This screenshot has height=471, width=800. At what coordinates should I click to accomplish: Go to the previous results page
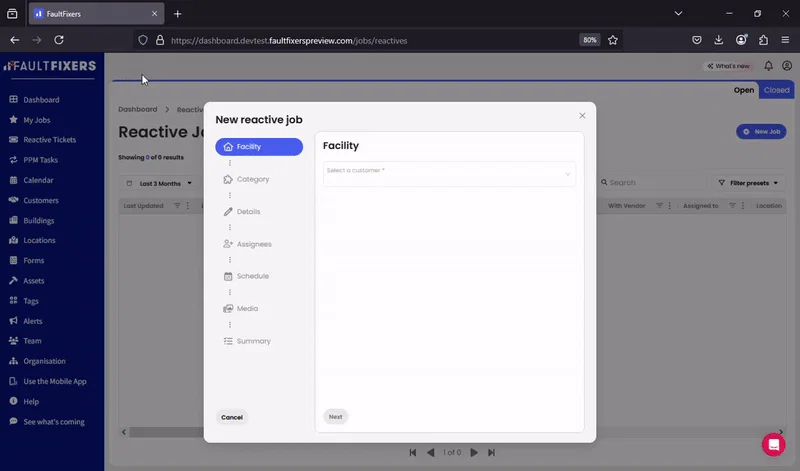coord(431,453)
